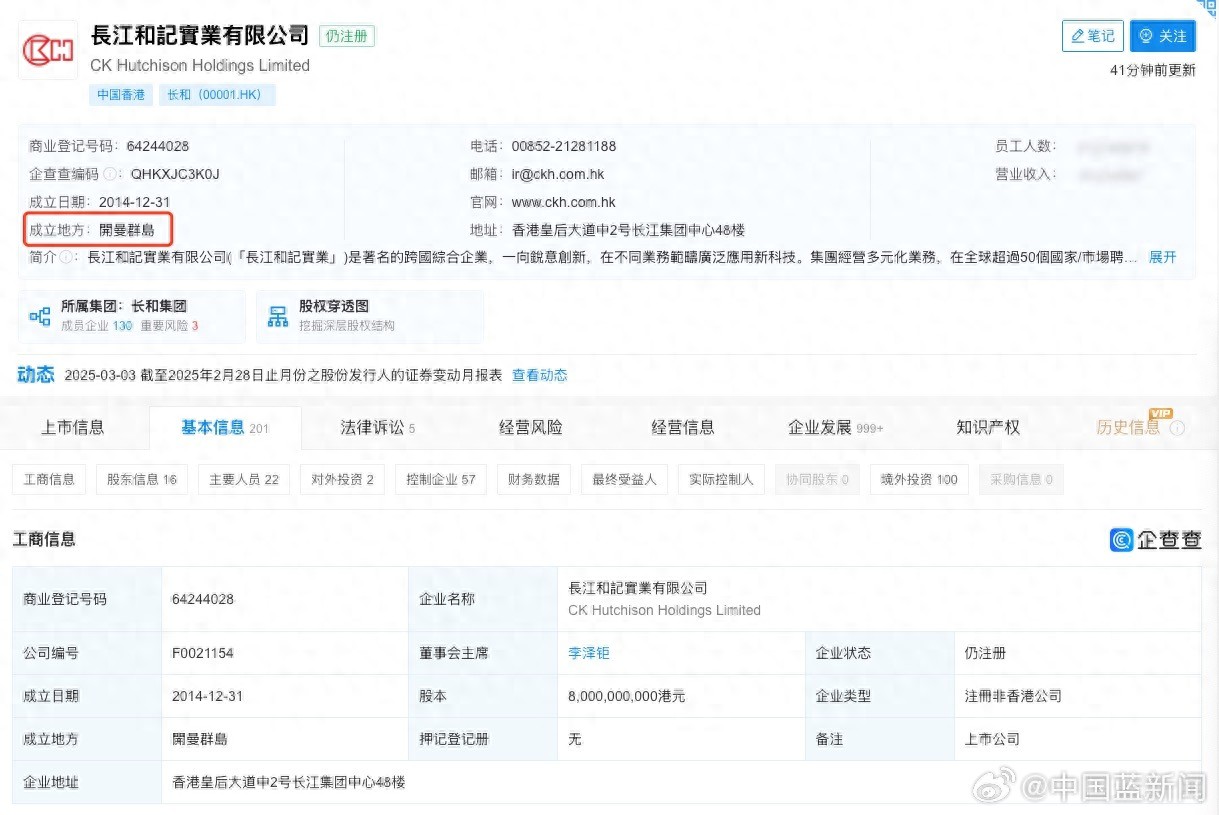
Task: Select the 控制企业 57 sub-tab
Action: (440, 480)
